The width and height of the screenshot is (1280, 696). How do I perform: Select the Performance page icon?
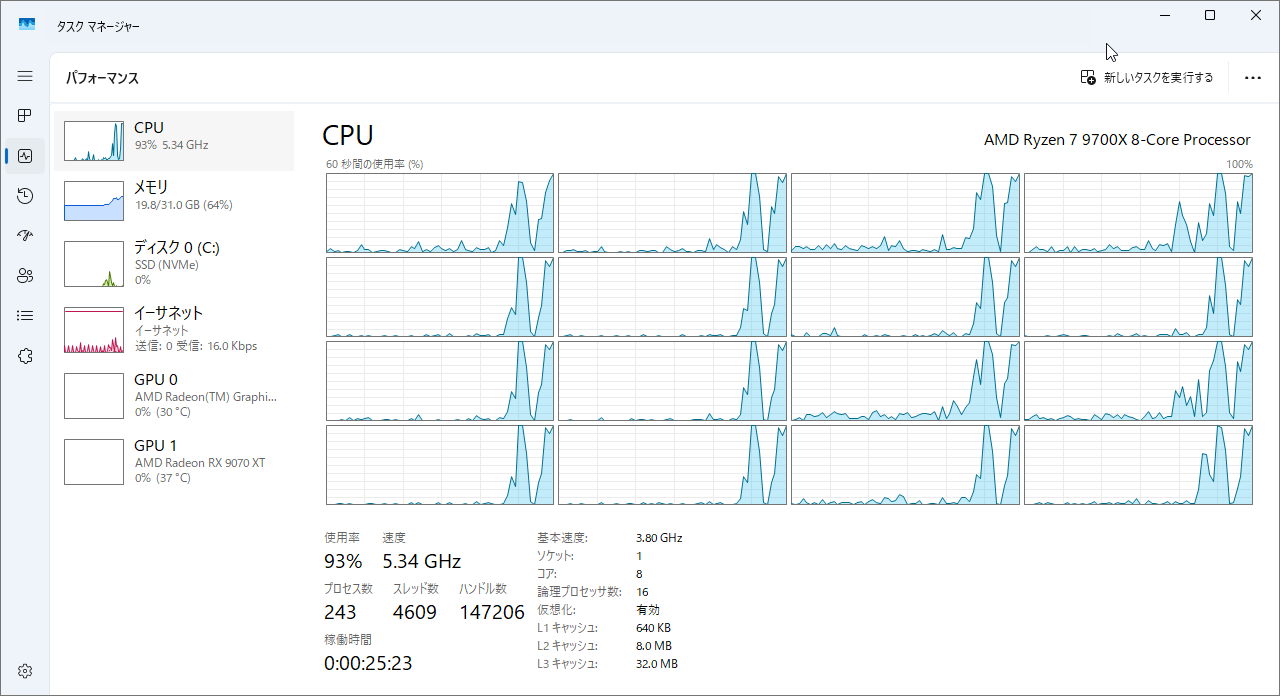(x=25, y=156)
